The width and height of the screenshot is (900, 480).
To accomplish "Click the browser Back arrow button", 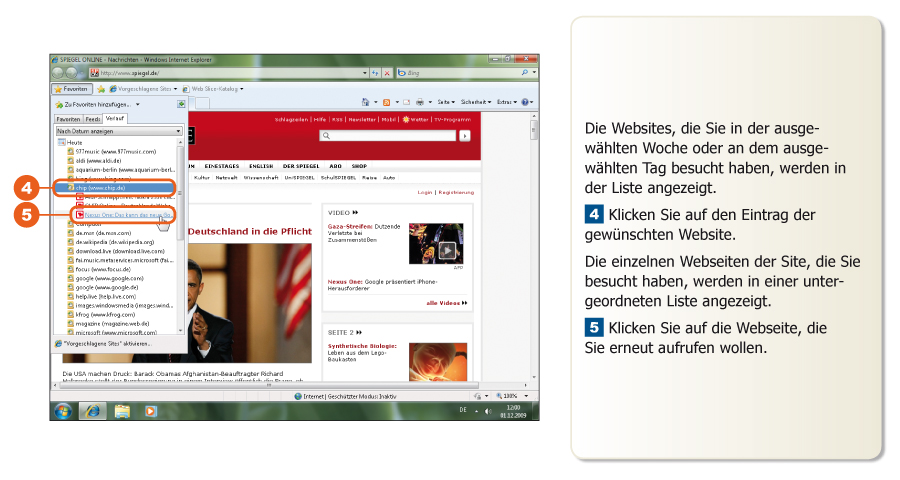I will click(59, 73).
